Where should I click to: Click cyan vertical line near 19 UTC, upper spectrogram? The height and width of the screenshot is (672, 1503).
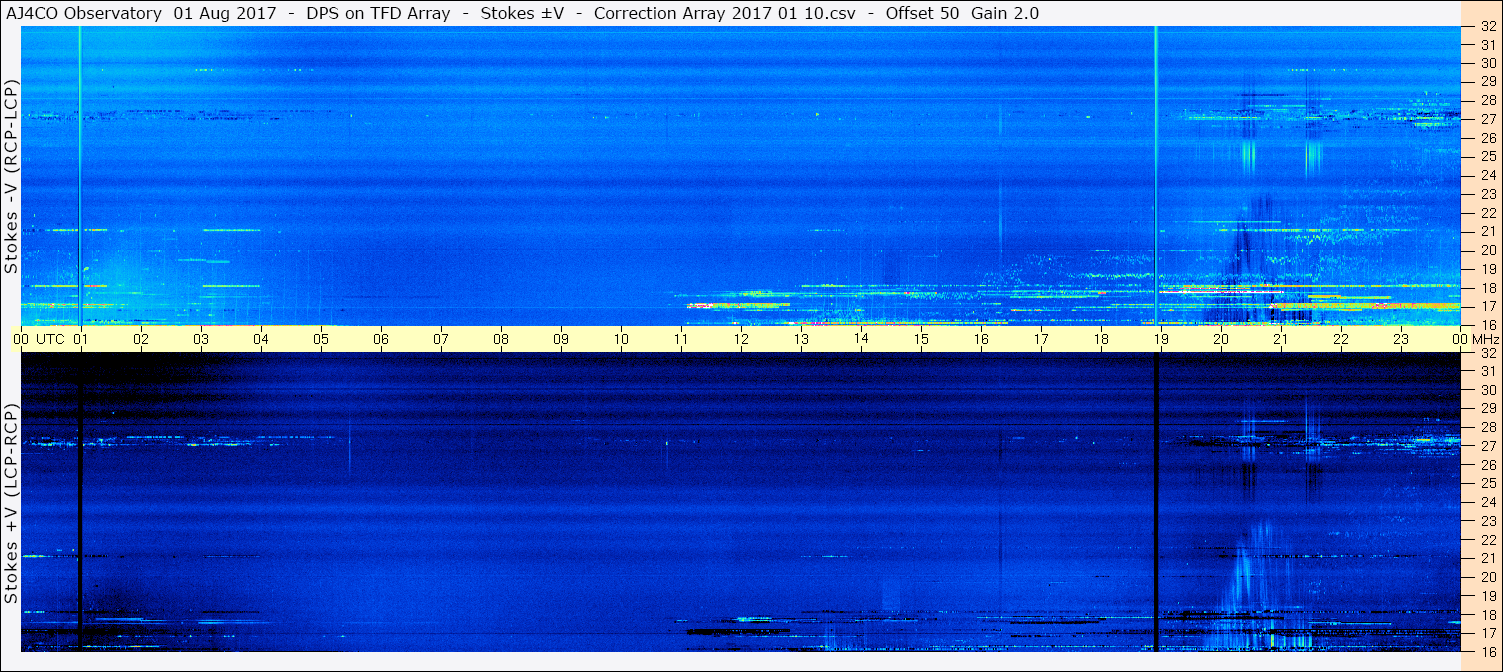point(1155,176)
